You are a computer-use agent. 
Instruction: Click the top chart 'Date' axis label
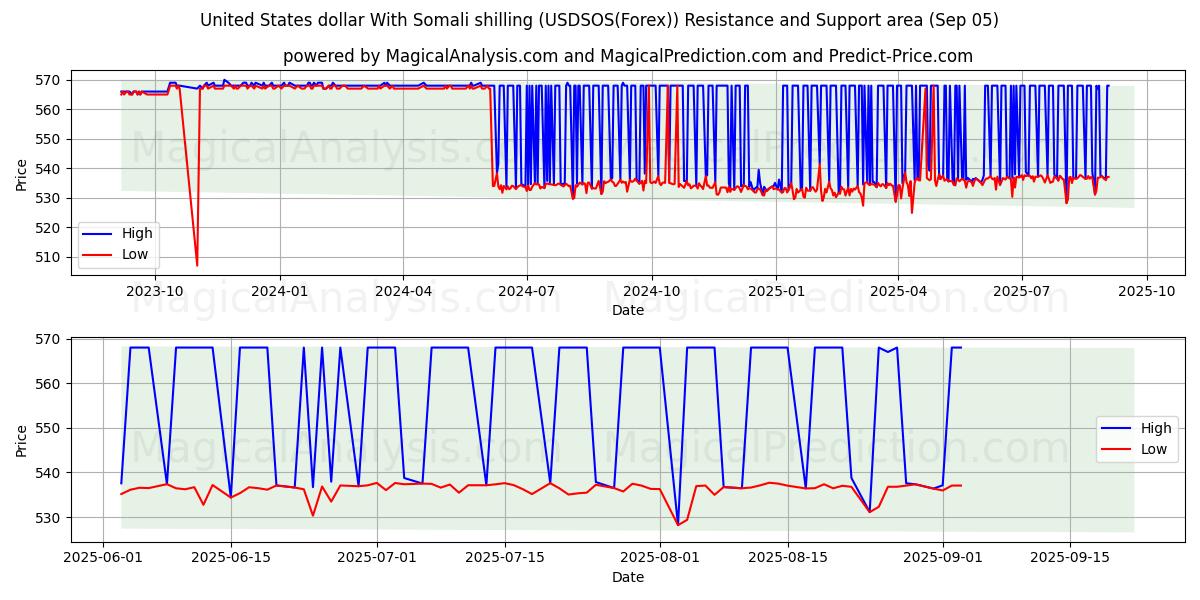628,310
